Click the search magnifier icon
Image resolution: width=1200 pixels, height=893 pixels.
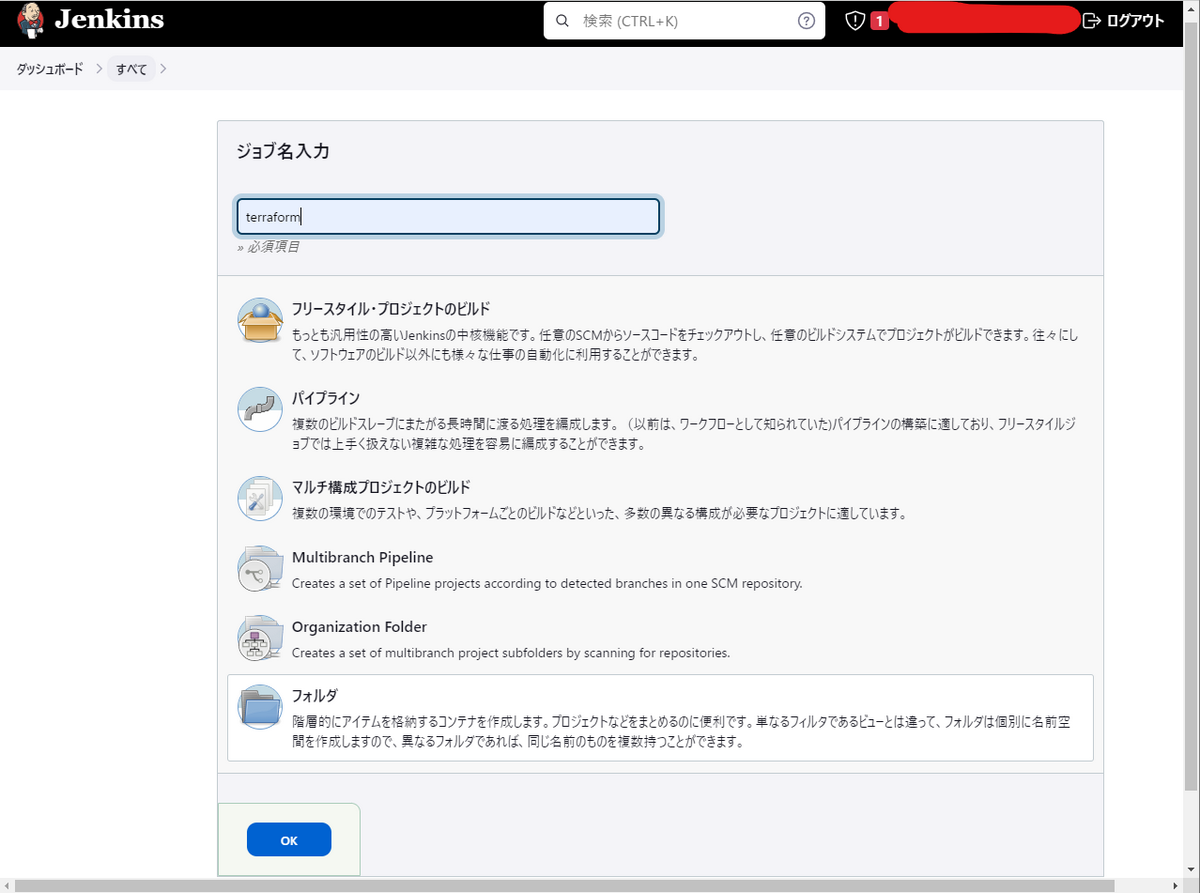click(563, 21)
